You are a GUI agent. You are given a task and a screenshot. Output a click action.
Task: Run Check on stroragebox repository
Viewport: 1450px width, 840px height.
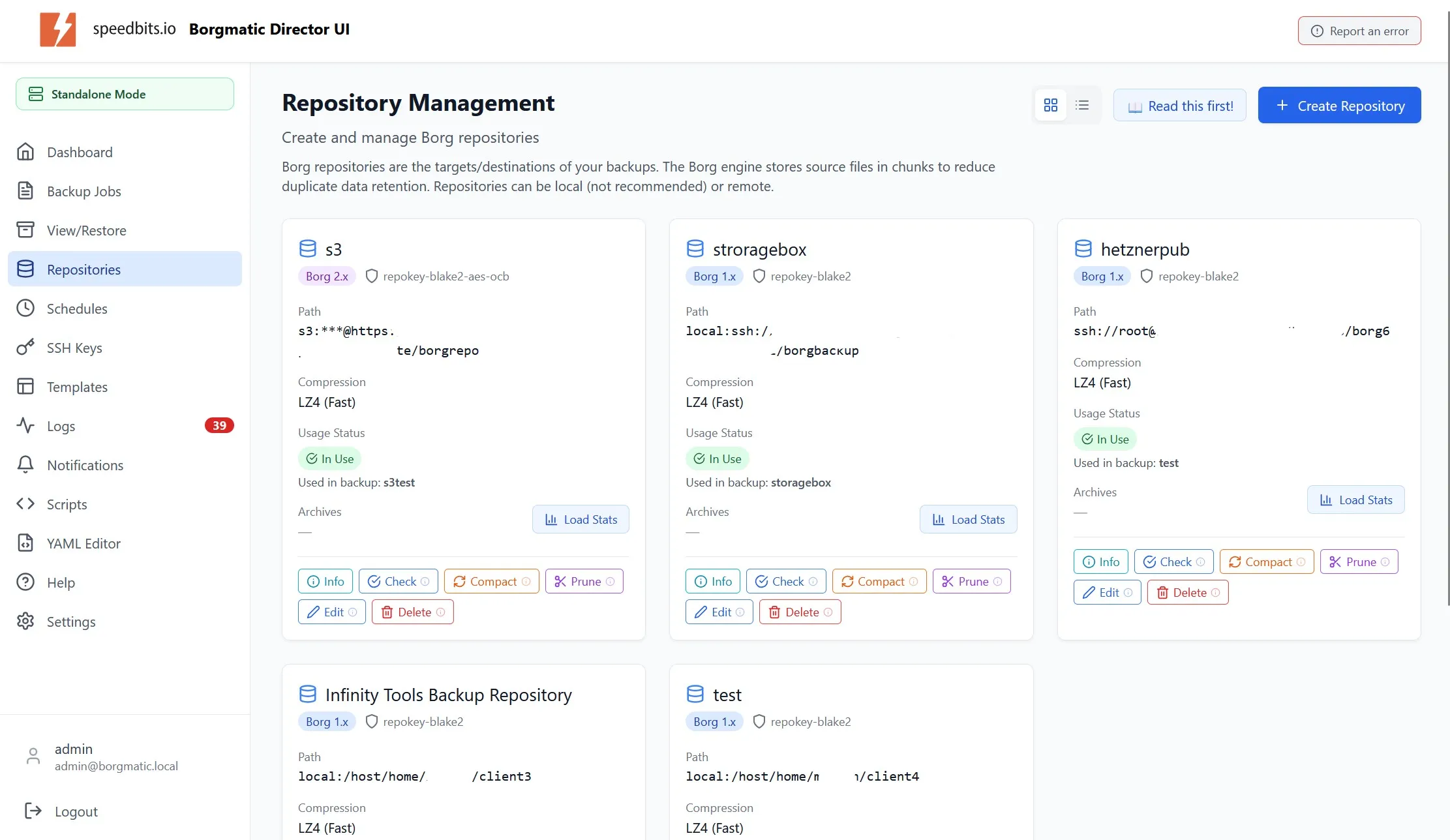(x=786, y=581)
